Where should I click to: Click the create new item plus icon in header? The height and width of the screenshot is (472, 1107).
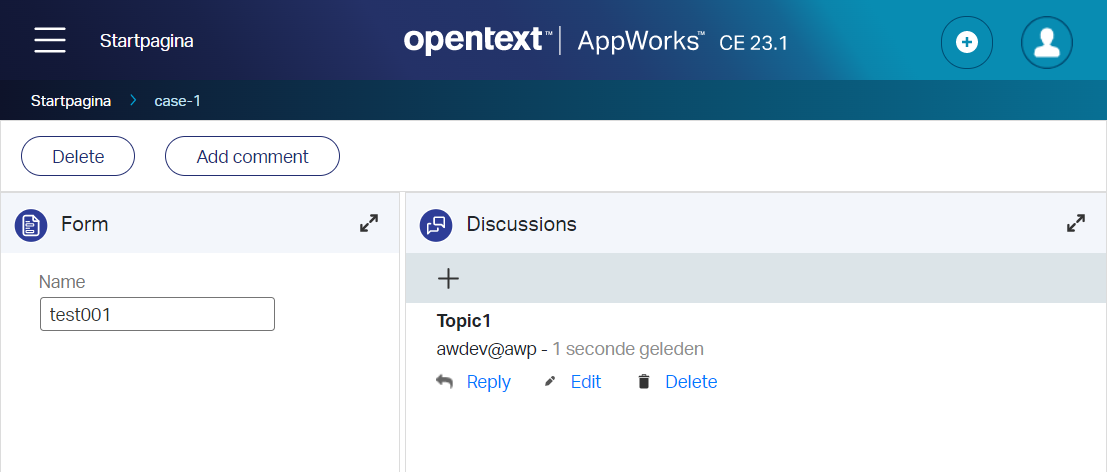pos(966,42)
